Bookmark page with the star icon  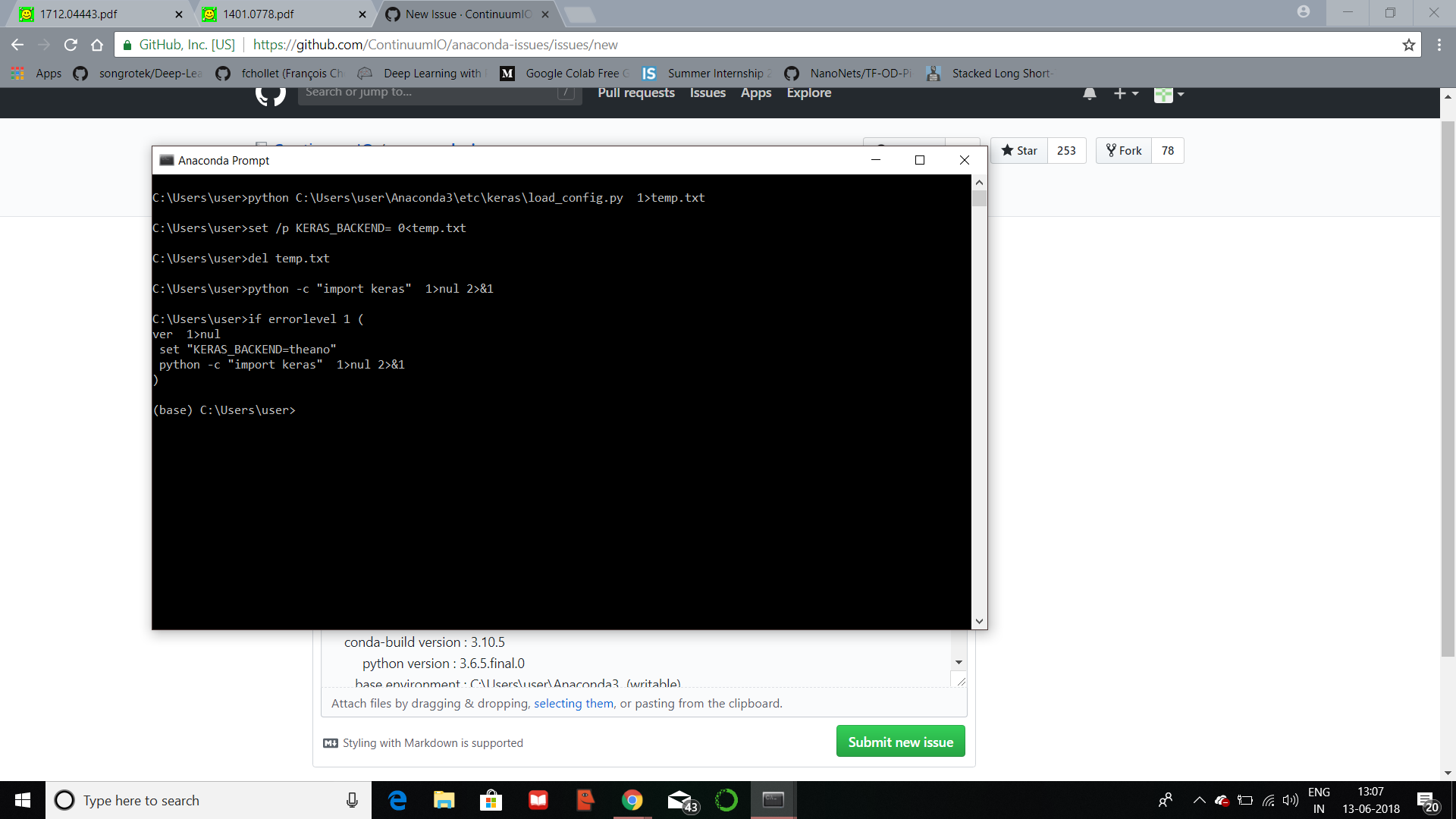[1408, 45]
